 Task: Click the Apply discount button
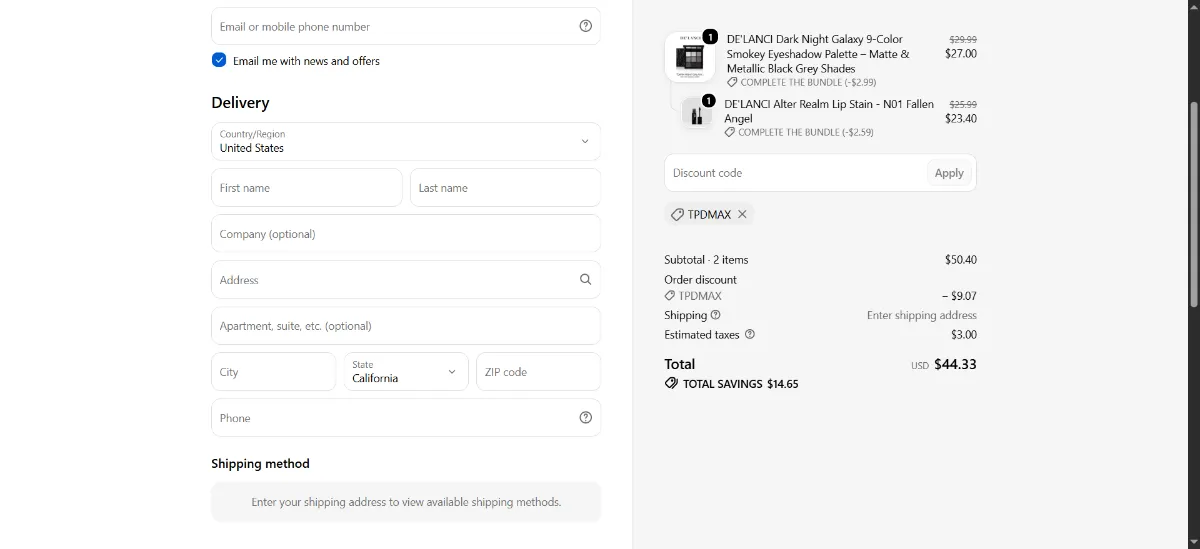click(949, 173)
